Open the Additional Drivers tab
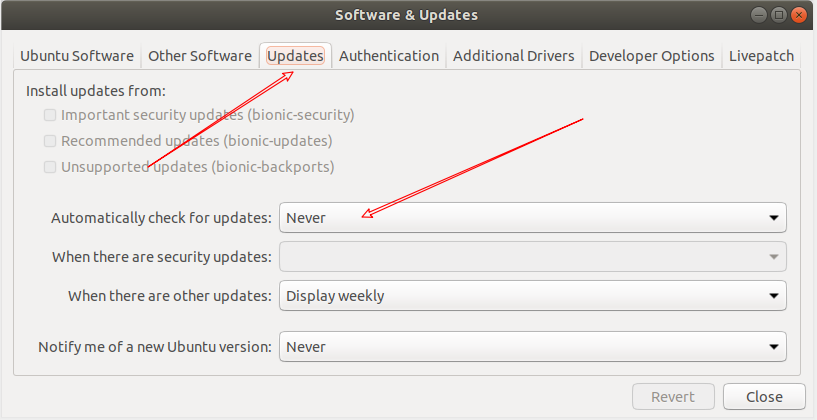 pyautogui.click(x=514, y=56)
